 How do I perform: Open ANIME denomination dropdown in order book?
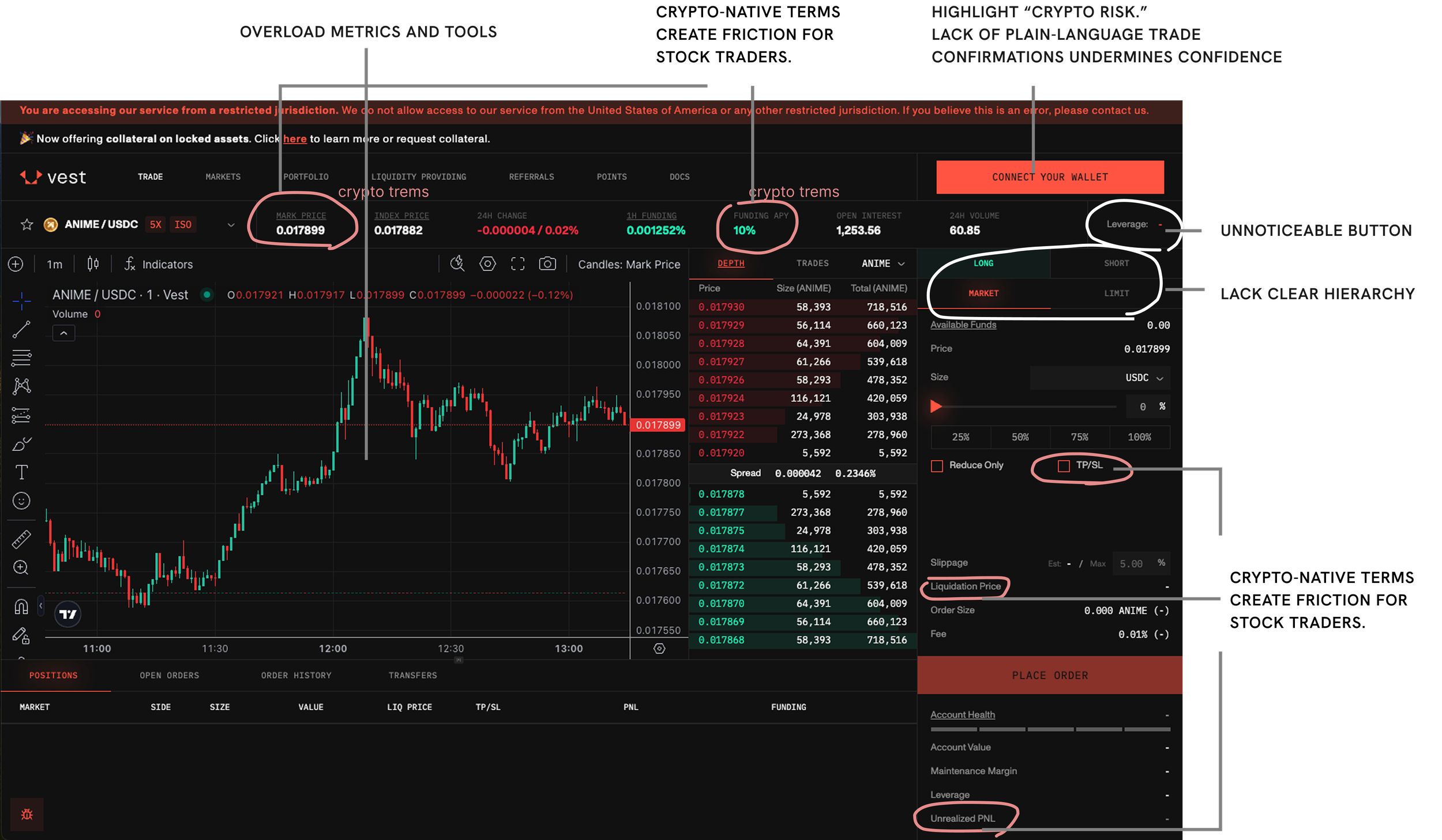pyautogui.click(x=883, y=263)
